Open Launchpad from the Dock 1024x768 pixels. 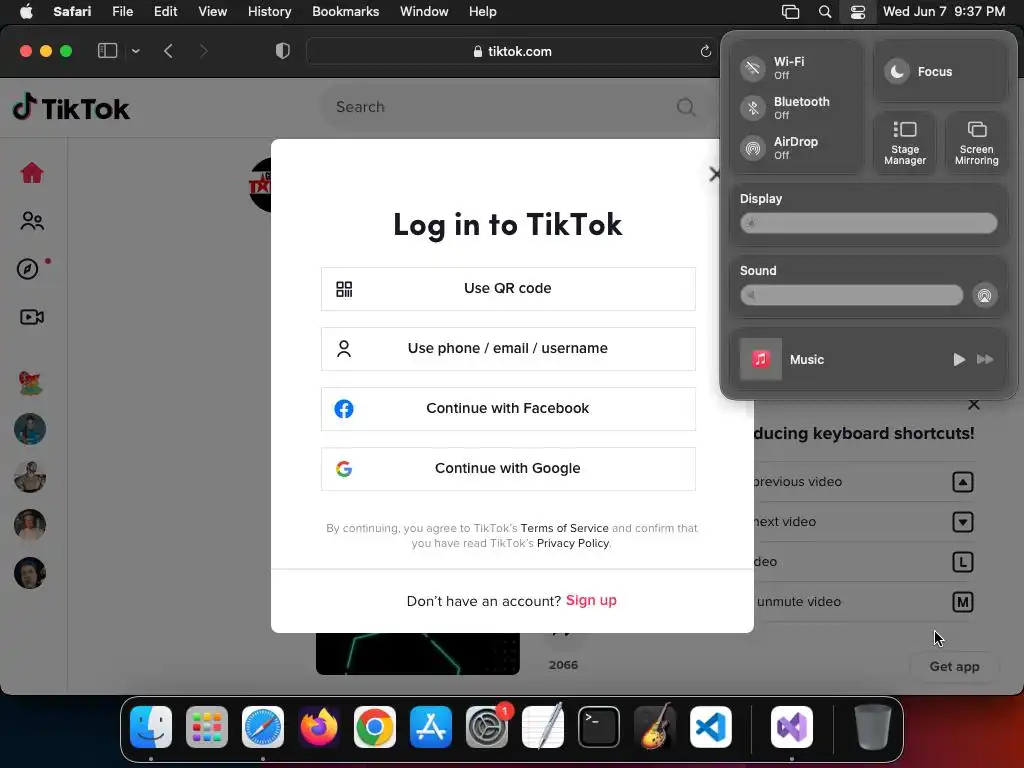tap(207, 727)
